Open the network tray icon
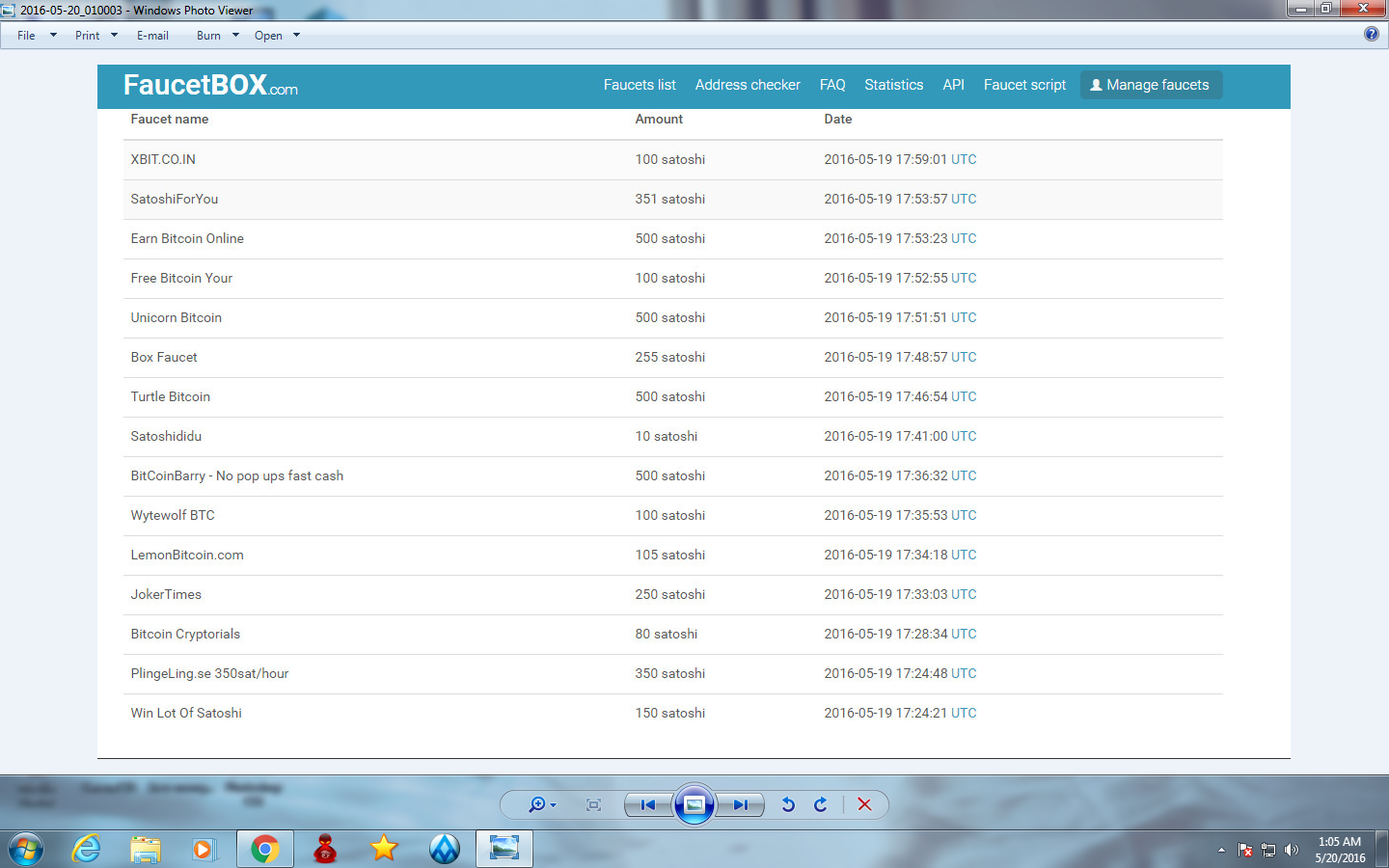 pyautogui.click(x=1268, y=850)
